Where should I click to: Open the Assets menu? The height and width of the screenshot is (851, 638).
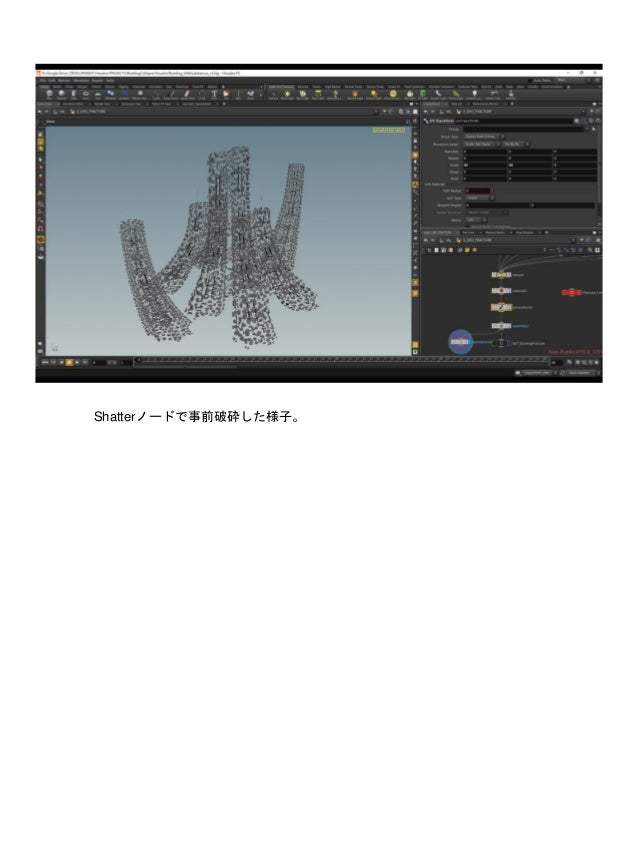[x=97, y=80]
